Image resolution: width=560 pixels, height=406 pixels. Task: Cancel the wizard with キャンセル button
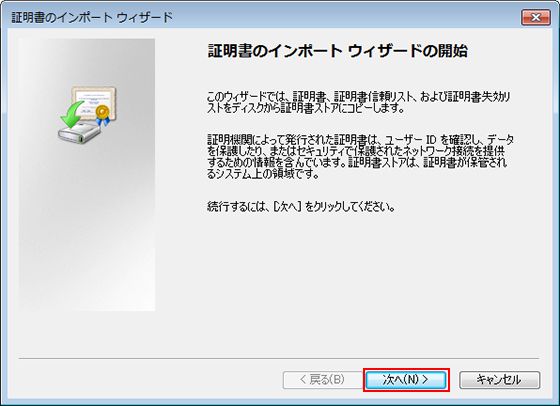point(499,380)
